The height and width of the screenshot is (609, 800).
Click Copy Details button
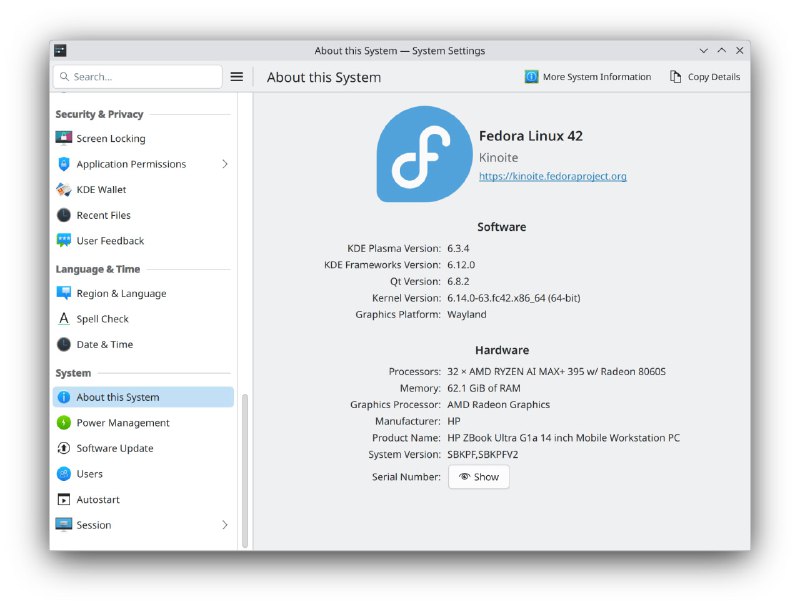coord(705,77)
